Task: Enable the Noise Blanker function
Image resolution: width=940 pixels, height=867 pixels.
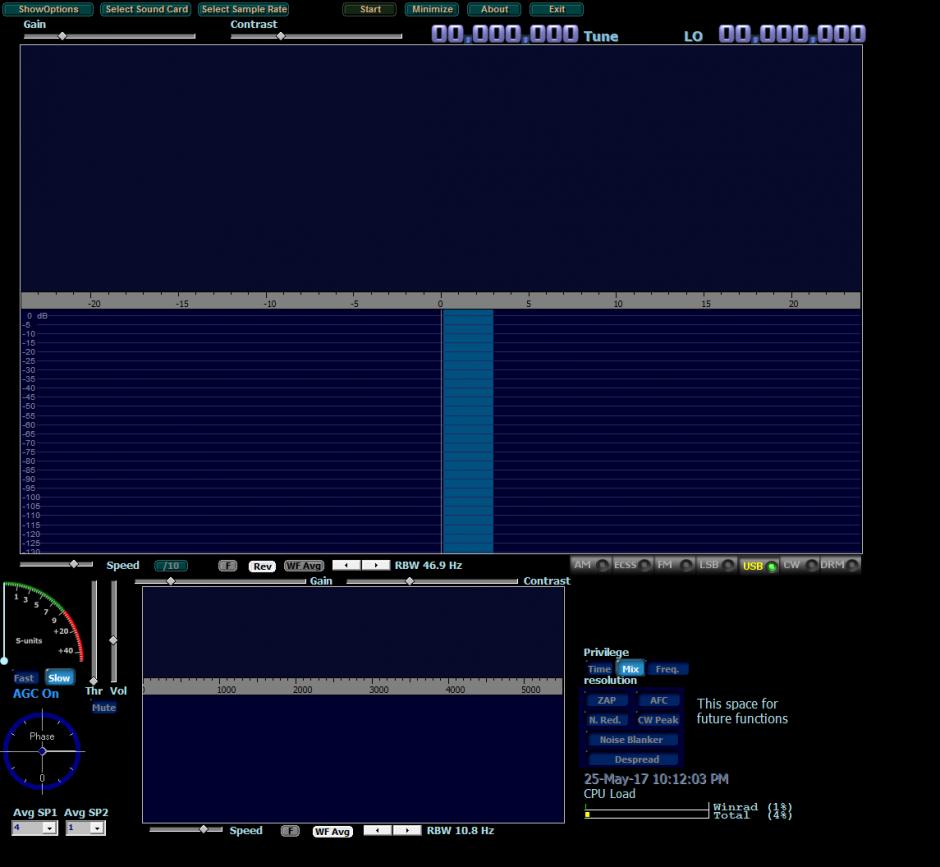Action: [x=631, y=740]
